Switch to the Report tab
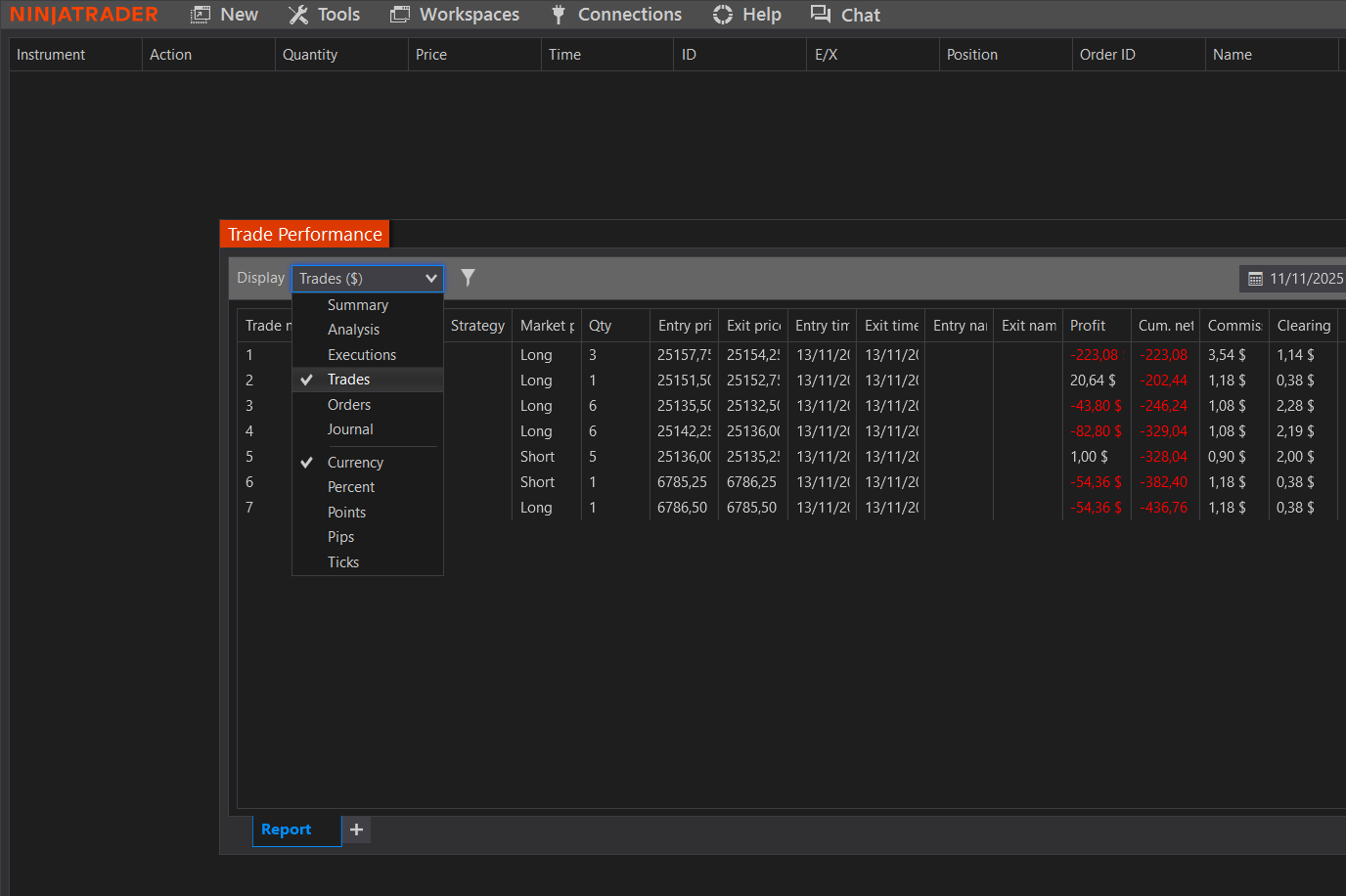 [x=288, y=829]
